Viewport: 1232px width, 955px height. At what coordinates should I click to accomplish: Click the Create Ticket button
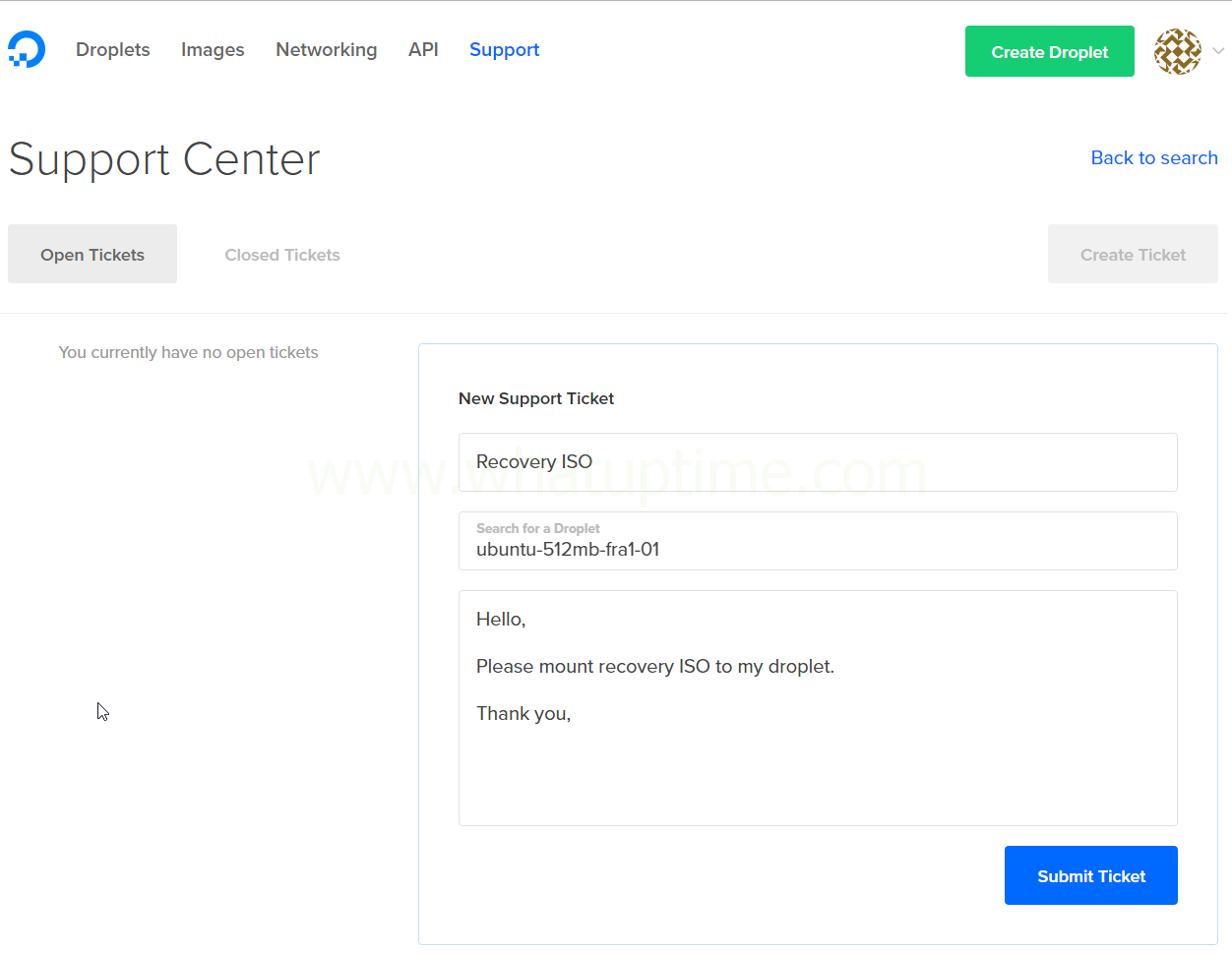[x=1133, y=254]
